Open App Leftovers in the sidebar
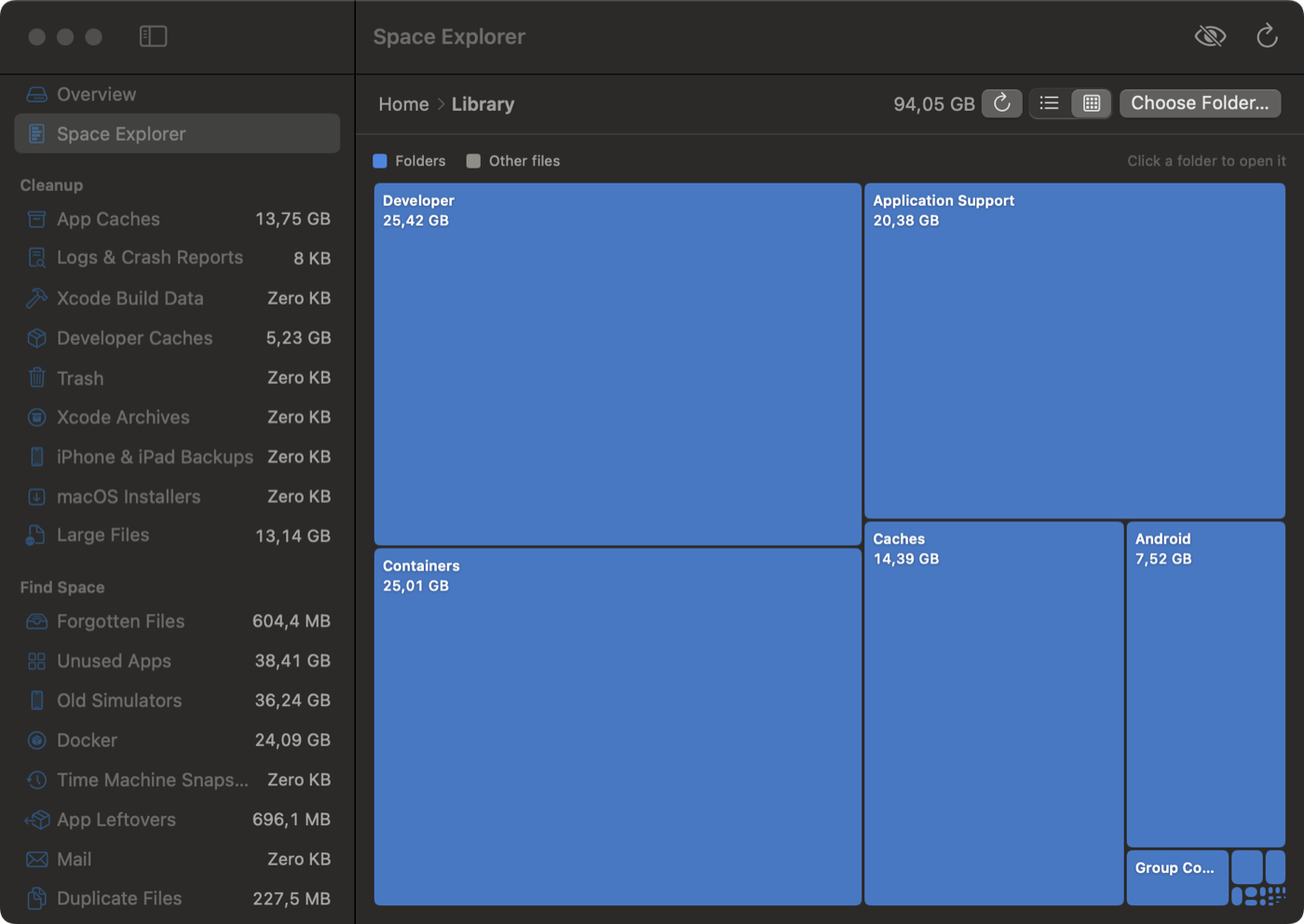Viewport: 1304px width, 924px height. (x=177, y=820)
